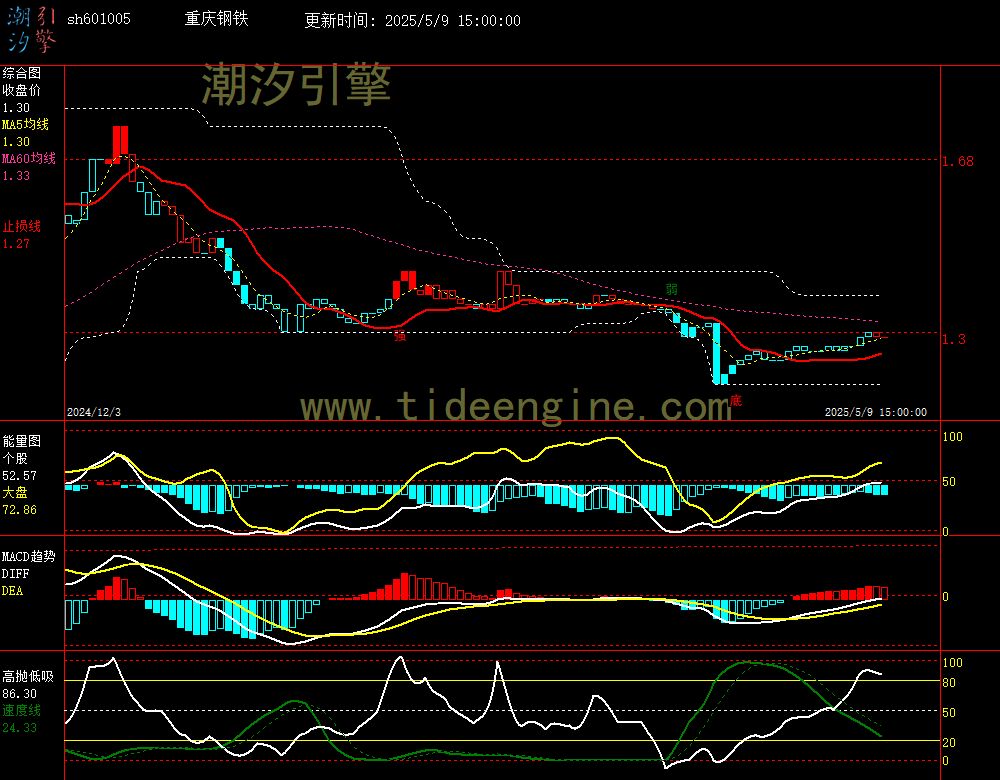
Task: Click the red 底 bottom signal marker
Action: 736,401
